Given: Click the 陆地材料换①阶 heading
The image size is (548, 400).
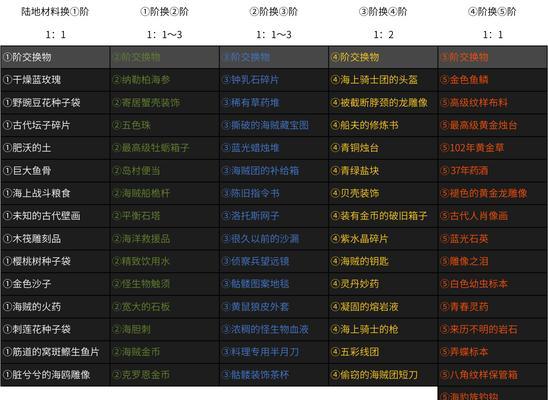Looking at the screenshot, I should [55, 12].
